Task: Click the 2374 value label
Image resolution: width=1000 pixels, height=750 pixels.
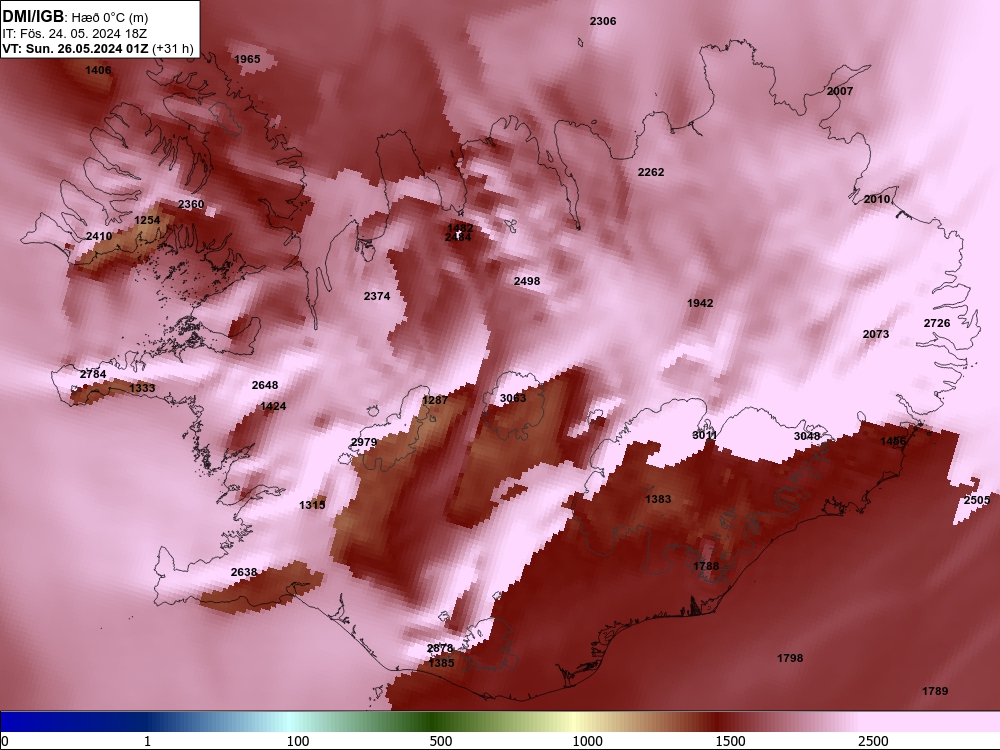Action: 377,296
